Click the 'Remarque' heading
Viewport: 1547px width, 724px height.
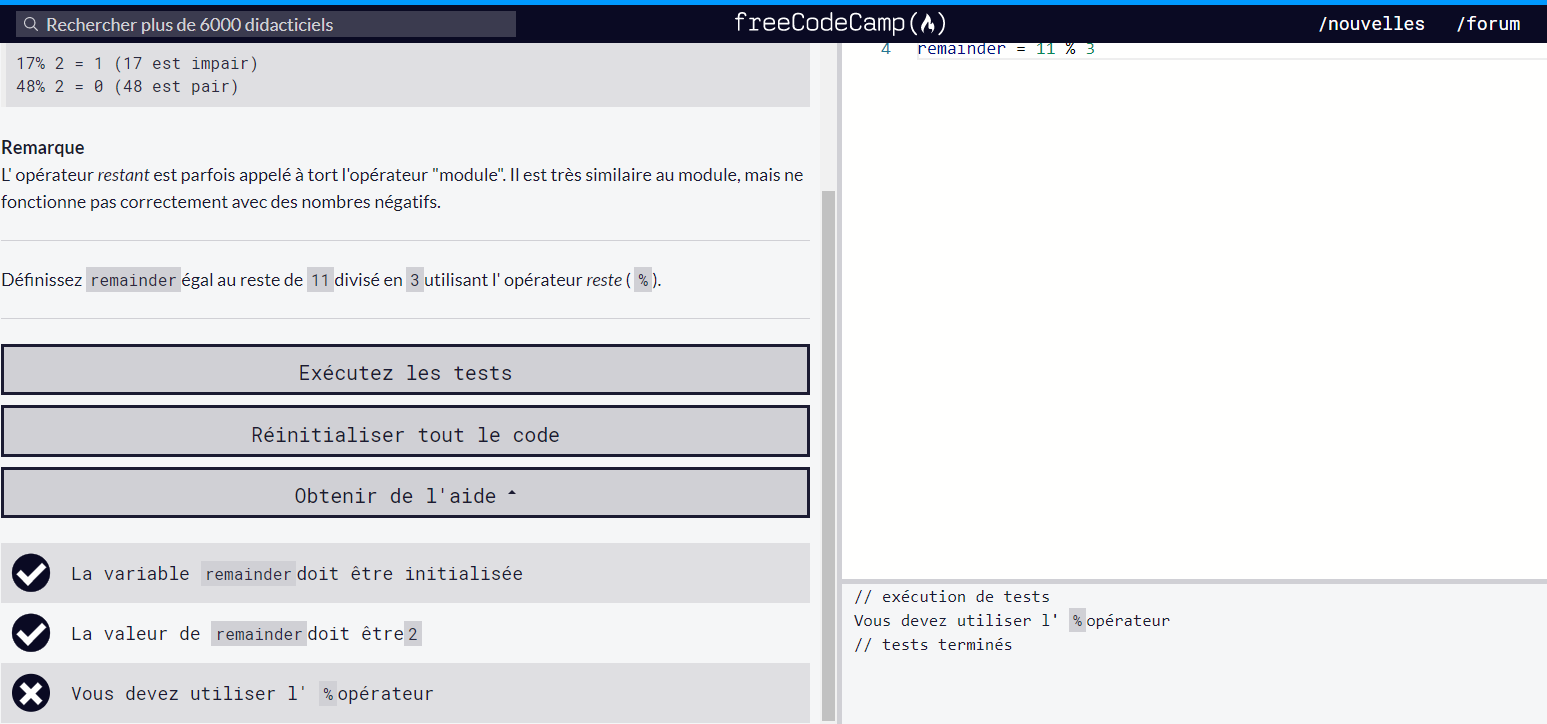point(43,148)
